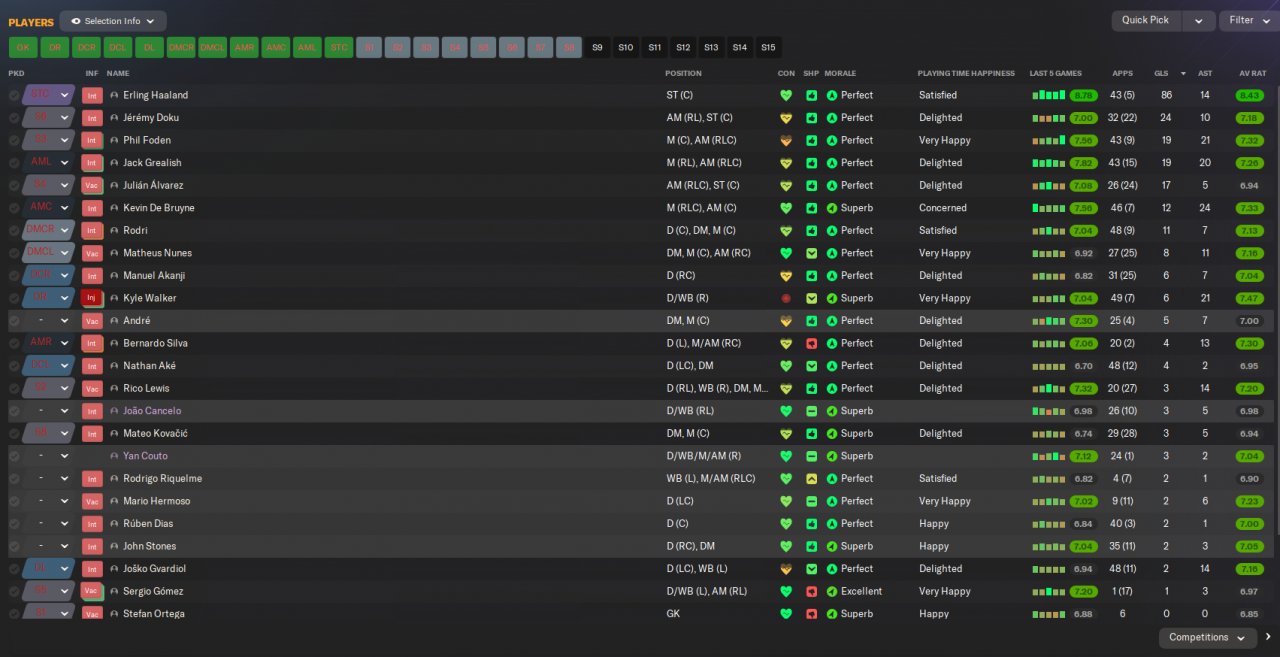Sort by Playing Time Happiness column header
This screenshot has height=657, width=1280.
(x=966, y=73)
